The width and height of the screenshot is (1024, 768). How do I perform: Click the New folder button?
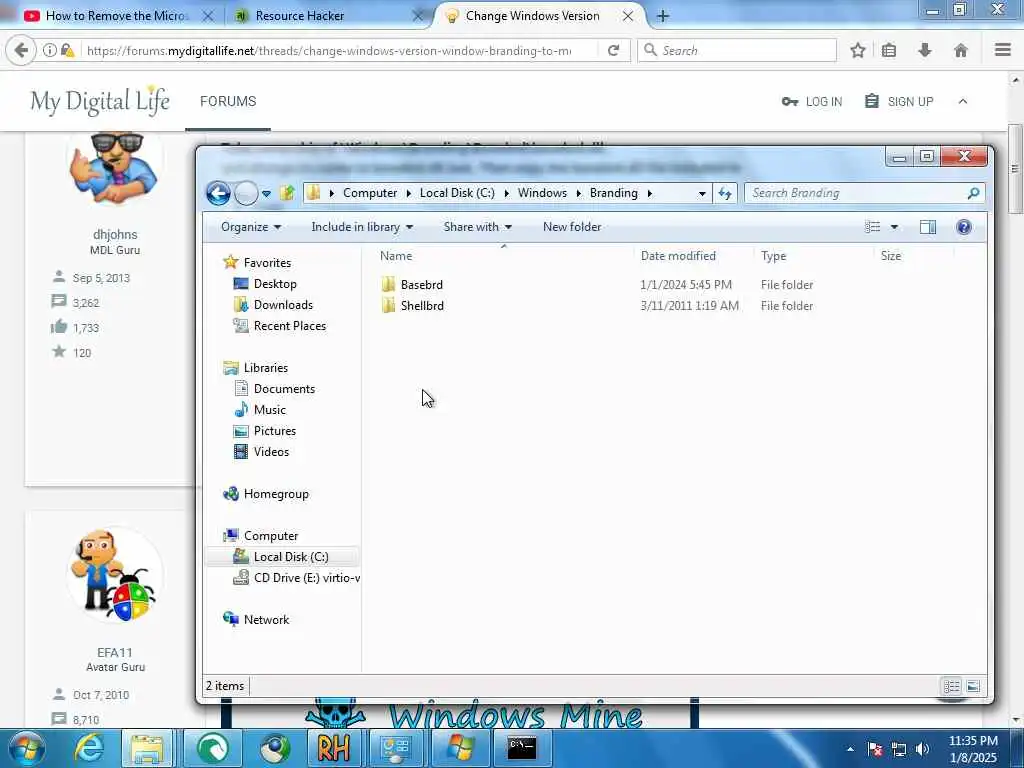572,227
